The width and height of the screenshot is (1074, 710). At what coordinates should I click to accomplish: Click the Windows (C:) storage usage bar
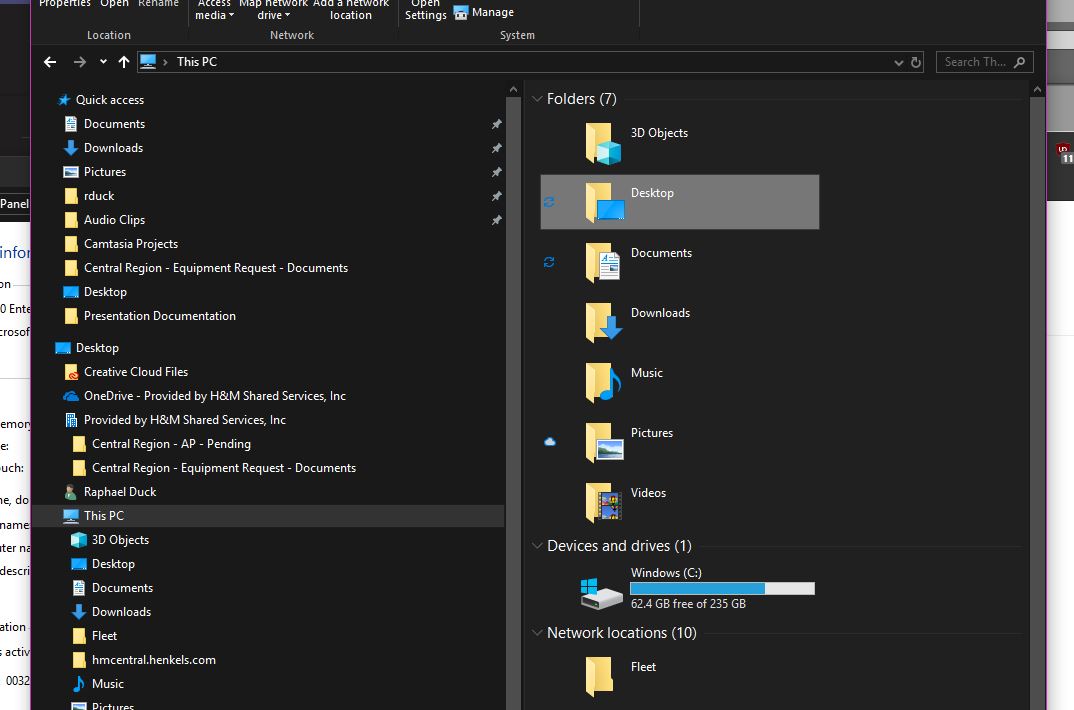click(722, 588)
